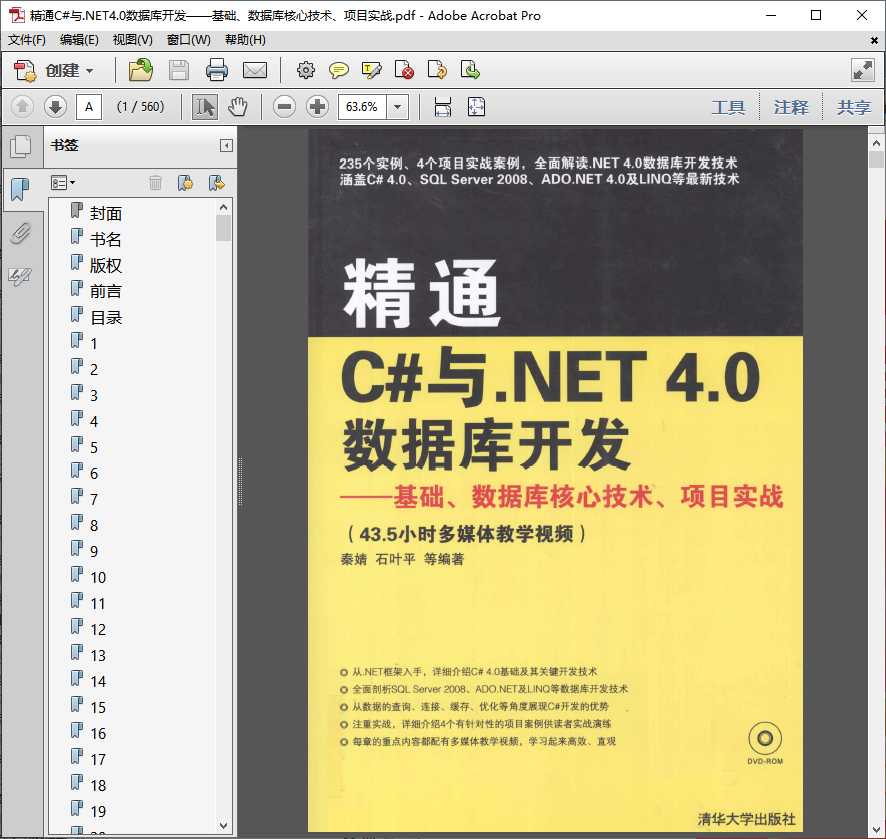The image size is (886, 839).
Task: Open the zoom level dropdown
Action: 396,106
